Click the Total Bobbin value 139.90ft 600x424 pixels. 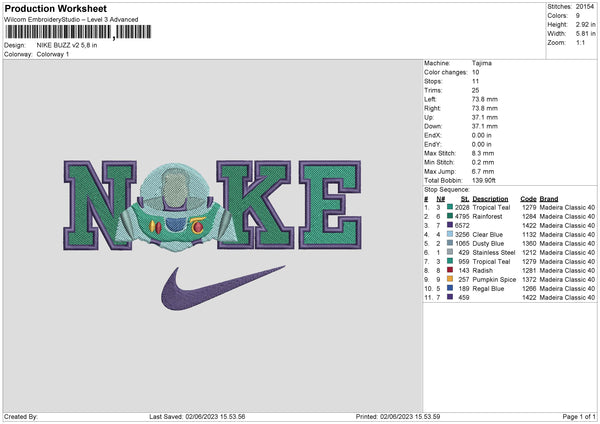(484, 180)
